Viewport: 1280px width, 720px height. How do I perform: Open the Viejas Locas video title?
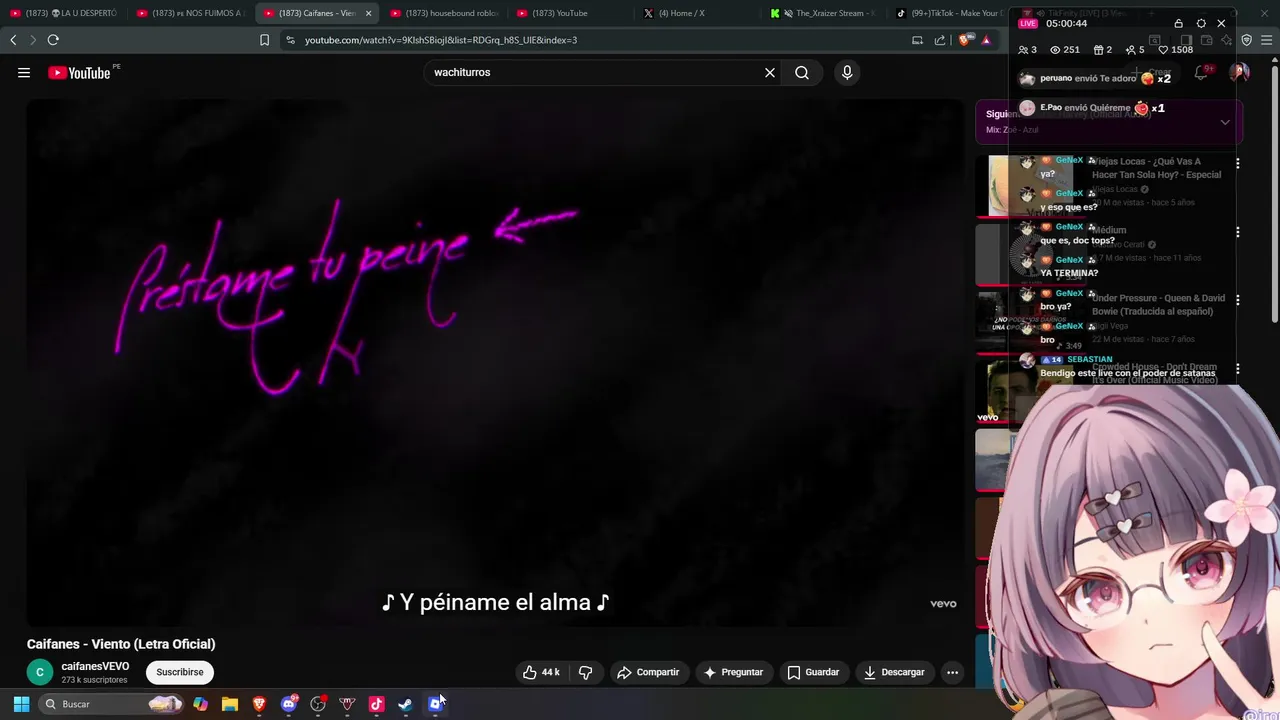pos(1156,168)
